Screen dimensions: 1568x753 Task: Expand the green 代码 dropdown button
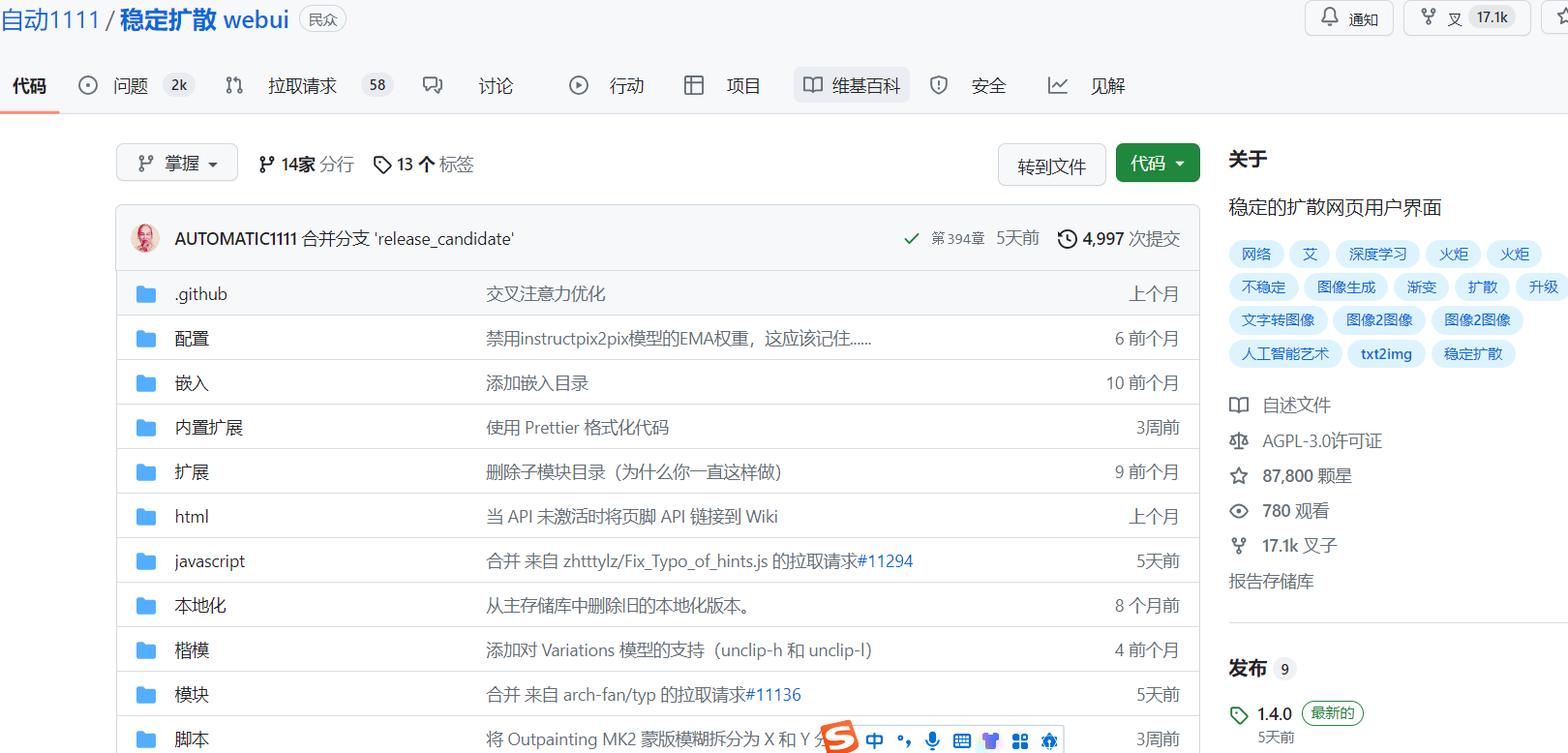tap(1158, 164)
